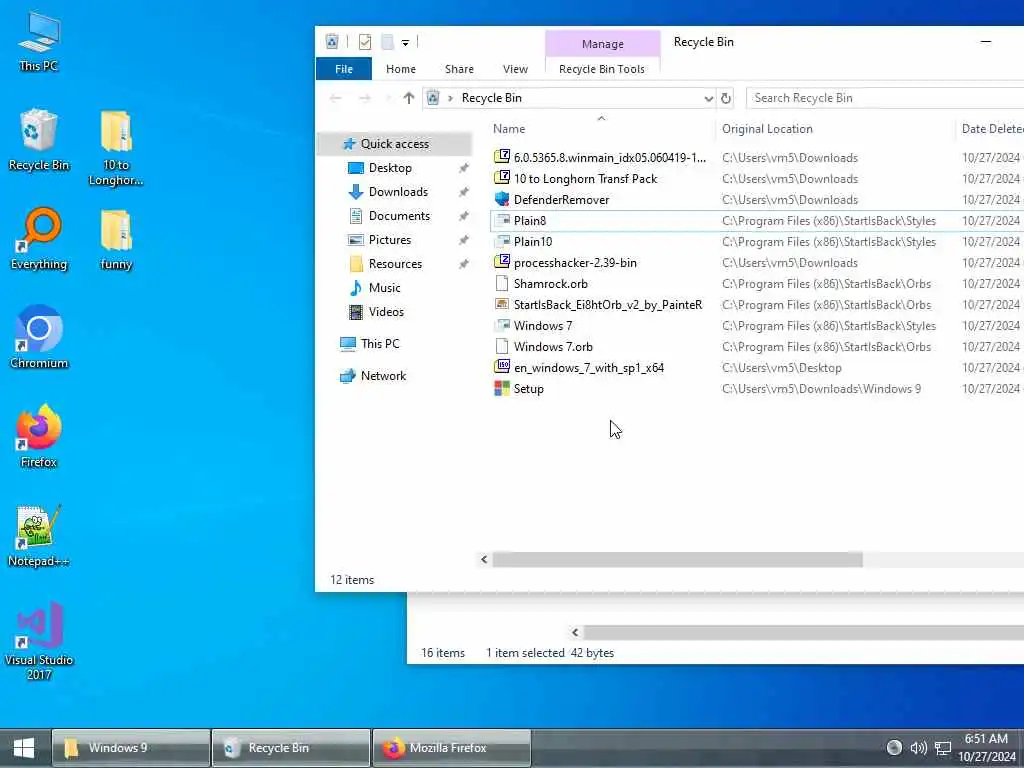This screenshot has width=1024, height=768.
Task: Open Customize Quick Access Toolbar dropdown
Action: click(406, 43)
